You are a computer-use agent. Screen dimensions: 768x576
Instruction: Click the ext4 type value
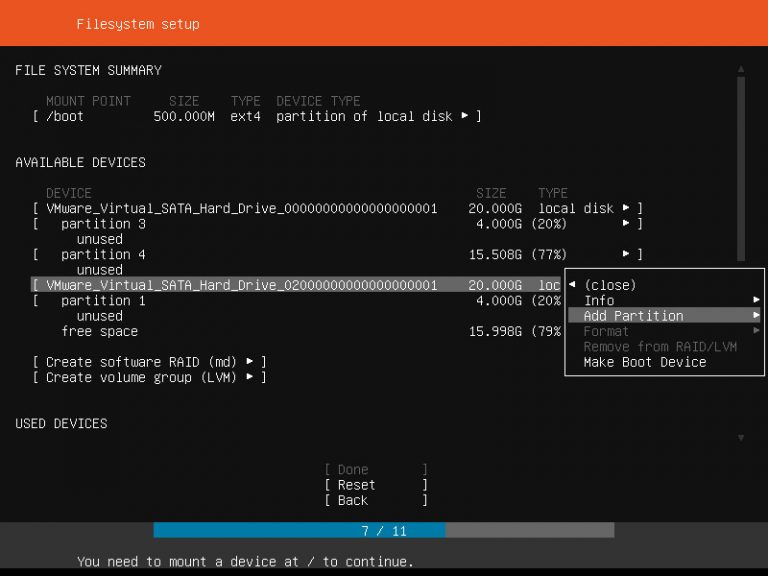point(245,117)
